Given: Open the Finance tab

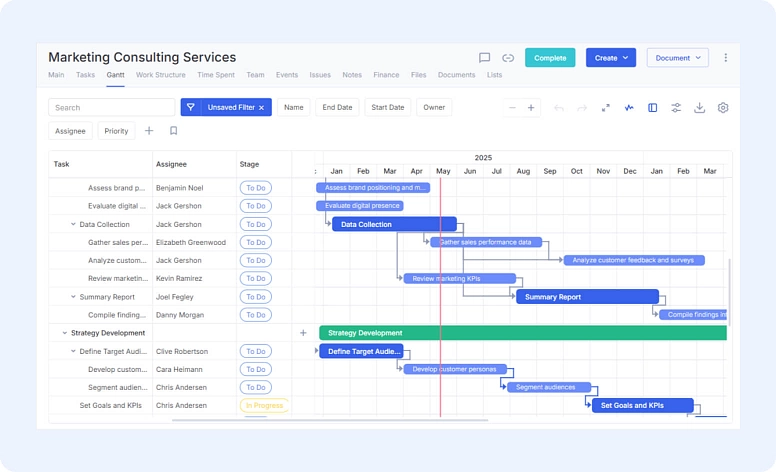Looking at the screenshot, I should (386, 75).
